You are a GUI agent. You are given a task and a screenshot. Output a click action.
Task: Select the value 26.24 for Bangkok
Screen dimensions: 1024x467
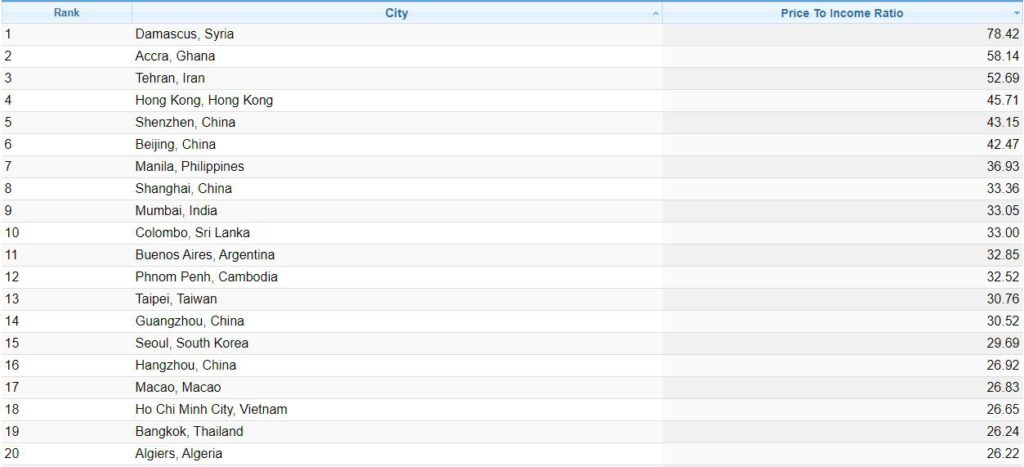click(x=1002, y=432)
